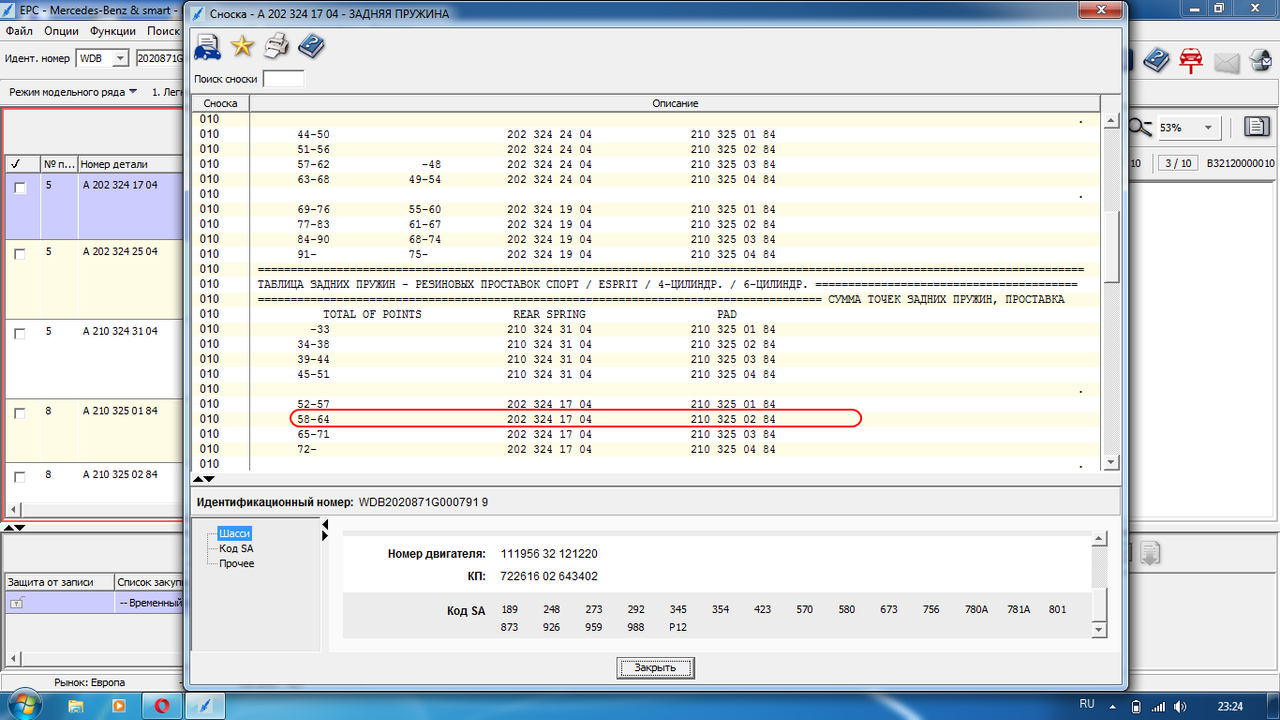
Task: Show hidden tray icons arrow
Action: [1114, 706]
